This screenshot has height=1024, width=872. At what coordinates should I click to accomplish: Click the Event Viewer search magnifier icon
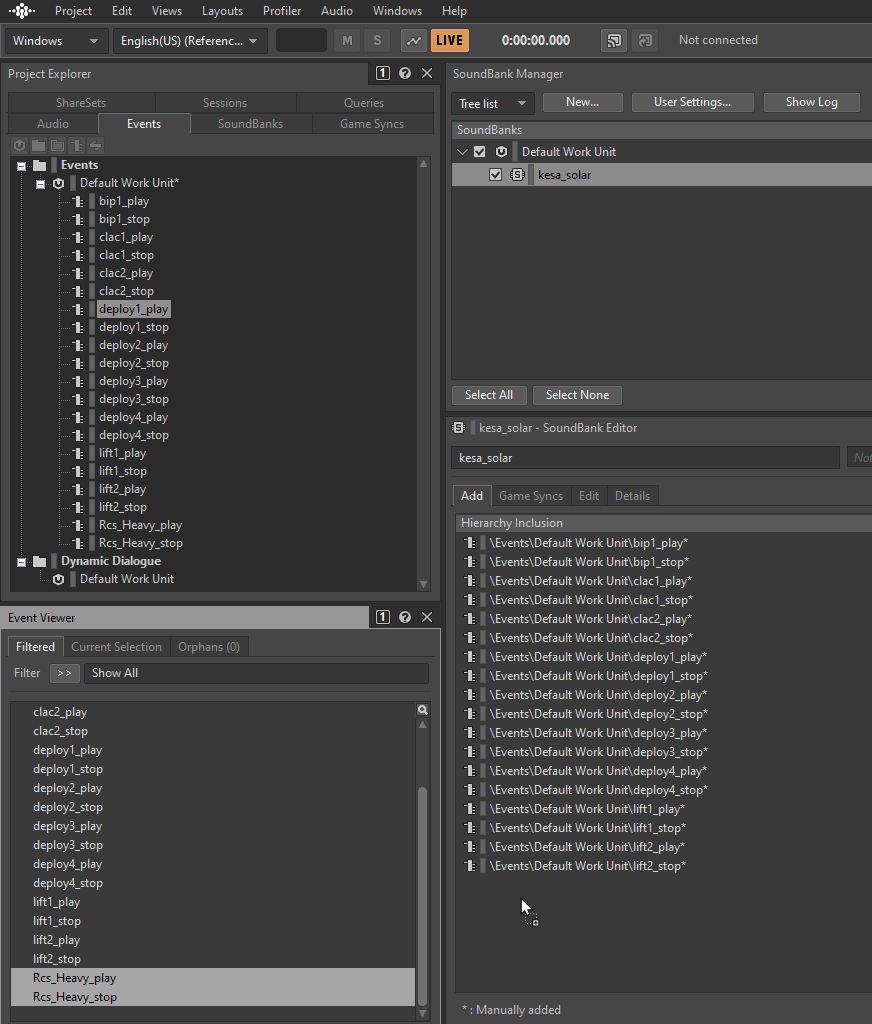coord(423,710)
